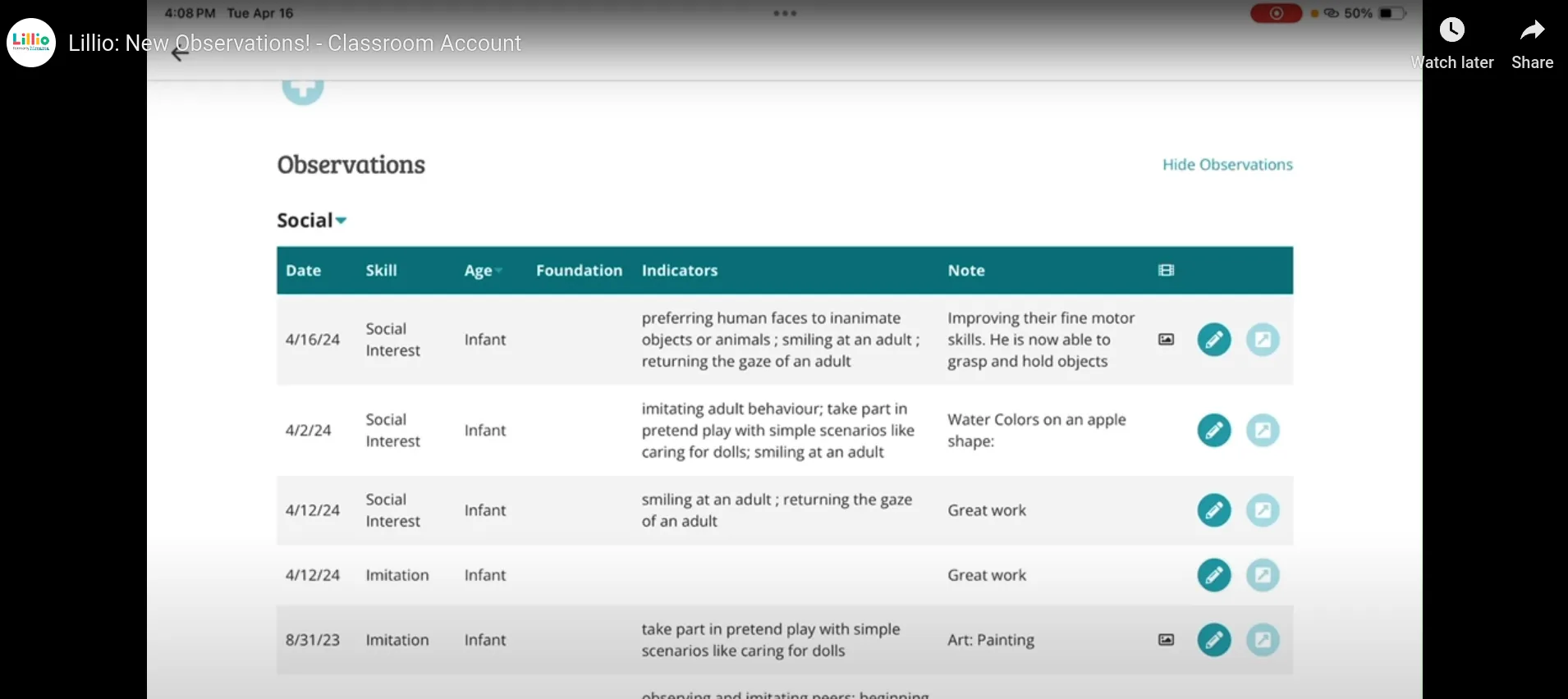Sort by the Age column arrow
The width and height of the screenshot is (1568, 699).
[498, 271]
